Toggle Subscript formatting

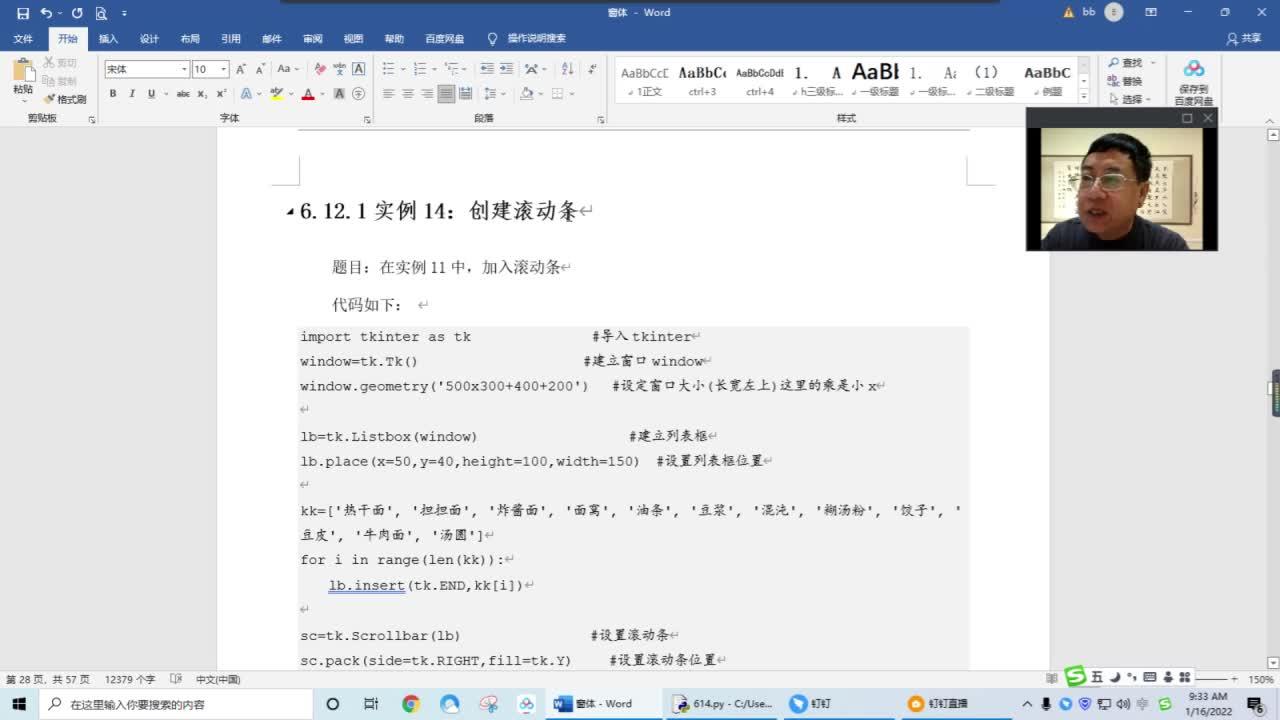click(202, 94)
